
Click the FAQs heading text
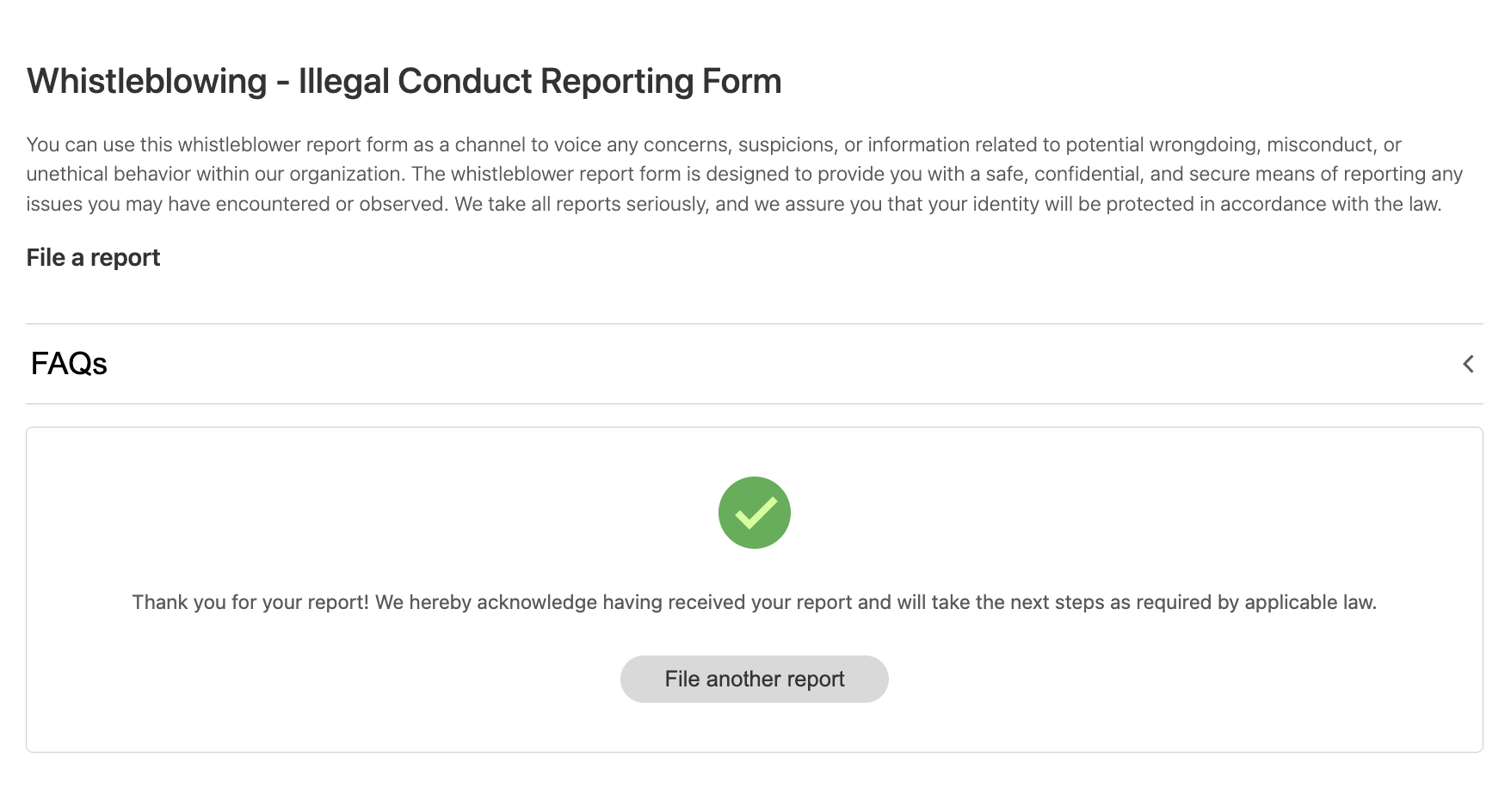tap(69, 364)
